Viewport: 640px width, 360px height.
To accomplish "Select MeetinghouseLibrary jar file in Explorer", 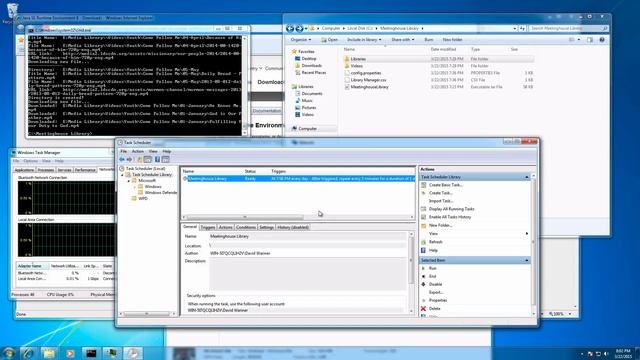I will coord(369,87).
